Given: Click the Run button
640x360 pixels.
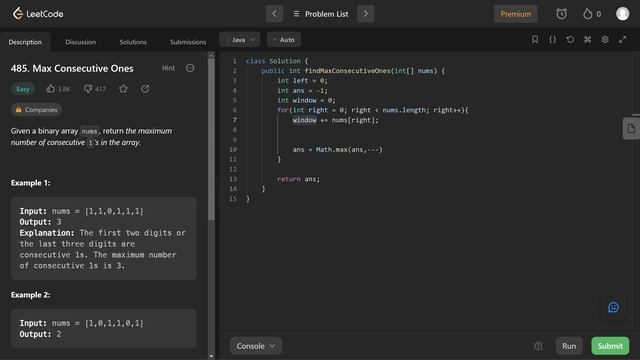Looking at the screenshot, I should click(x=569, y=346).
